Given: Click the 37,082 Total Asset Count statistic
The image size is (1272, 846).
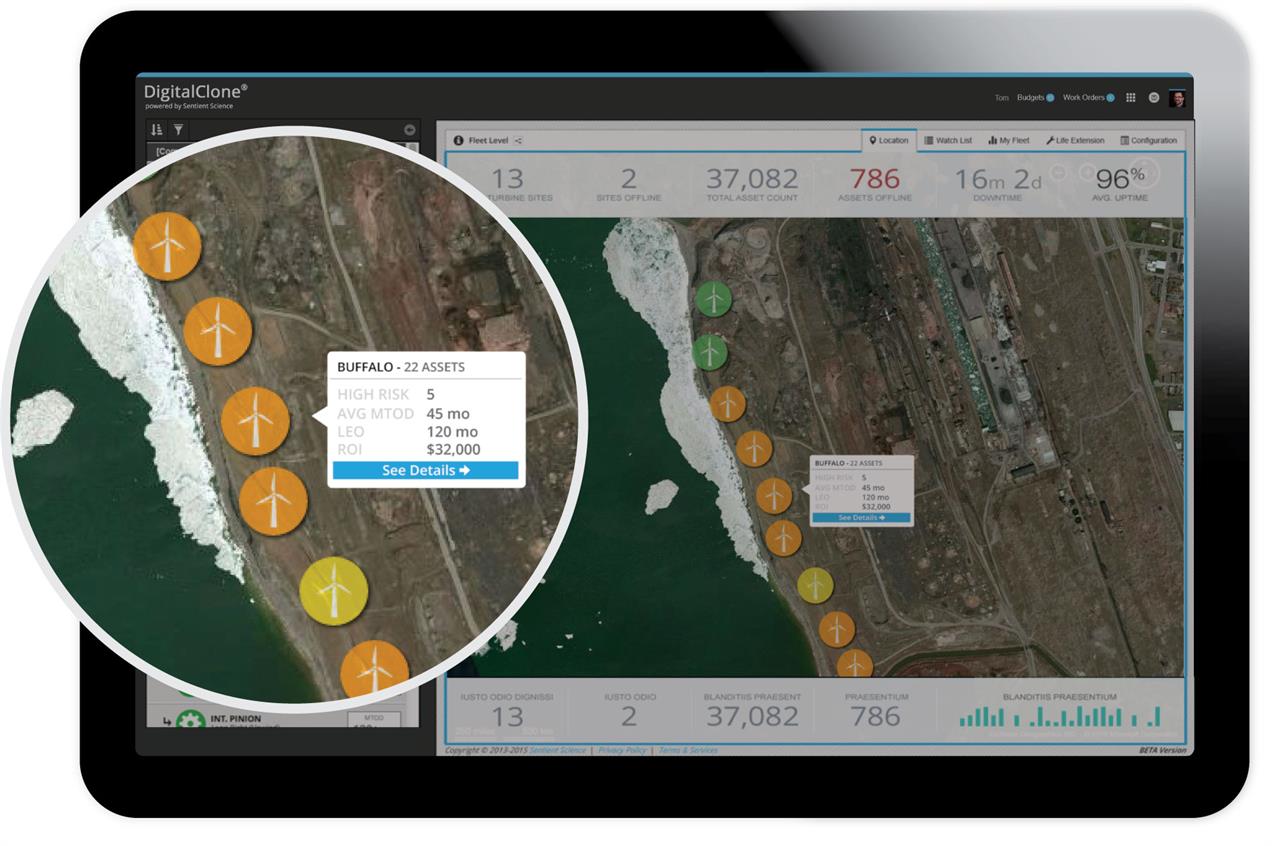Looking at the screenshot, I should click(752, 184).
